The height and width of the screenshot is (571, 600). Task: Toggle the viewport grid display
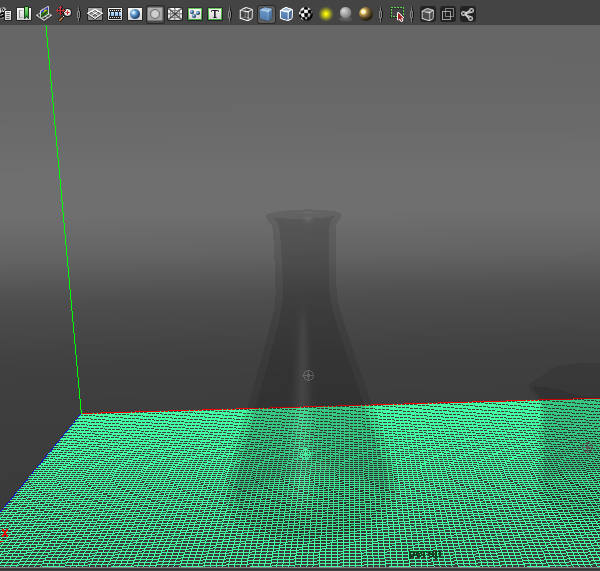tap(95, 14)
